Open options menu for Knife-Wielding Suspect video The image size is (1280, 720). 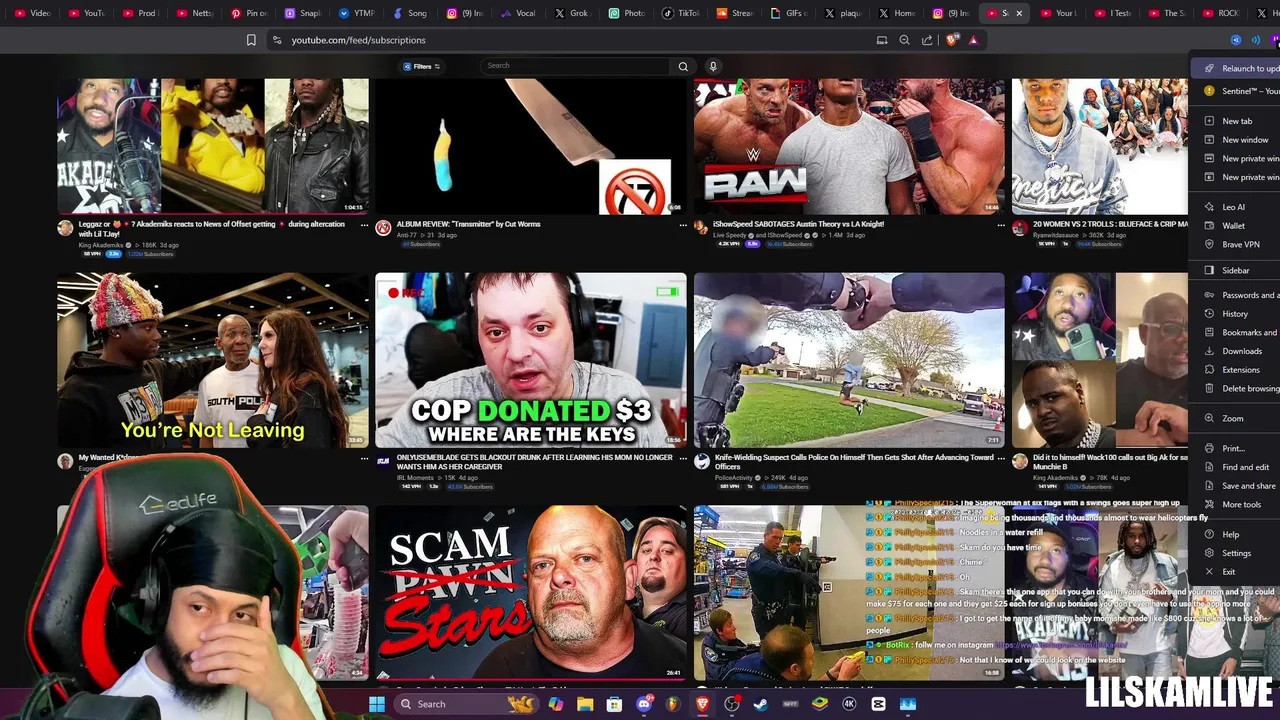point(1001,458)
